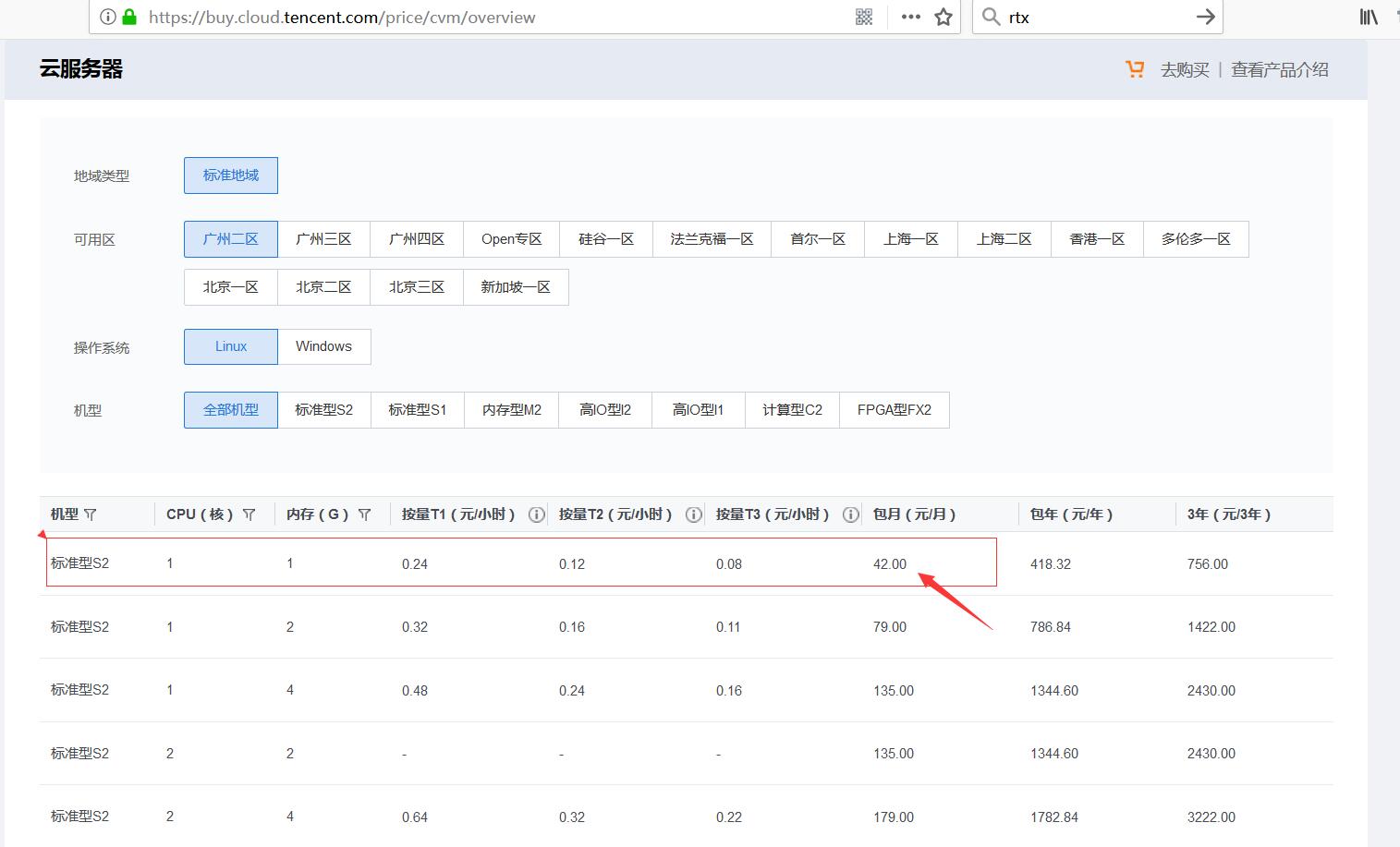Screen dimensions: 1400x847
Task: Click the 0.64 hourly T1 price
Action: click(x=415, y=817)
